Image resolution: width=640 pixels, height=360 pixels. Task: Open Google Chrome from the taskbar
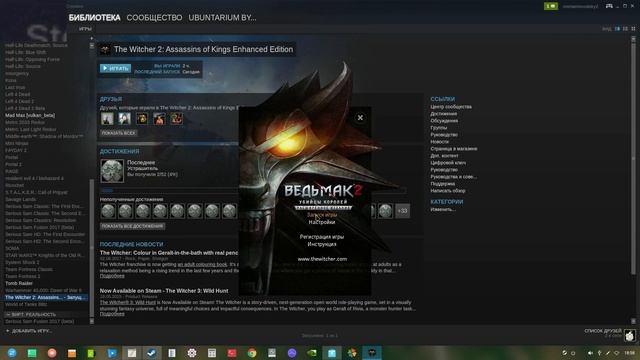(x=252, y=353)
